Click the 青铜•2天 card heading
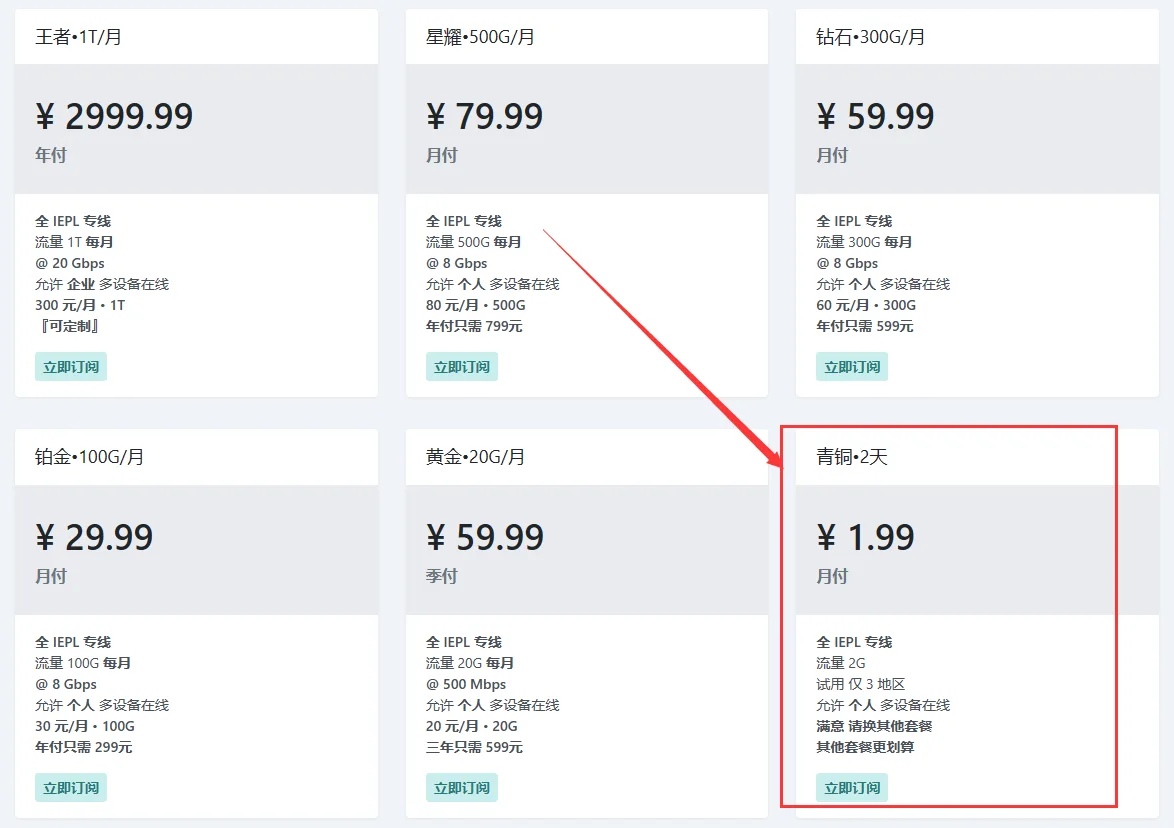 coord(852,457)
